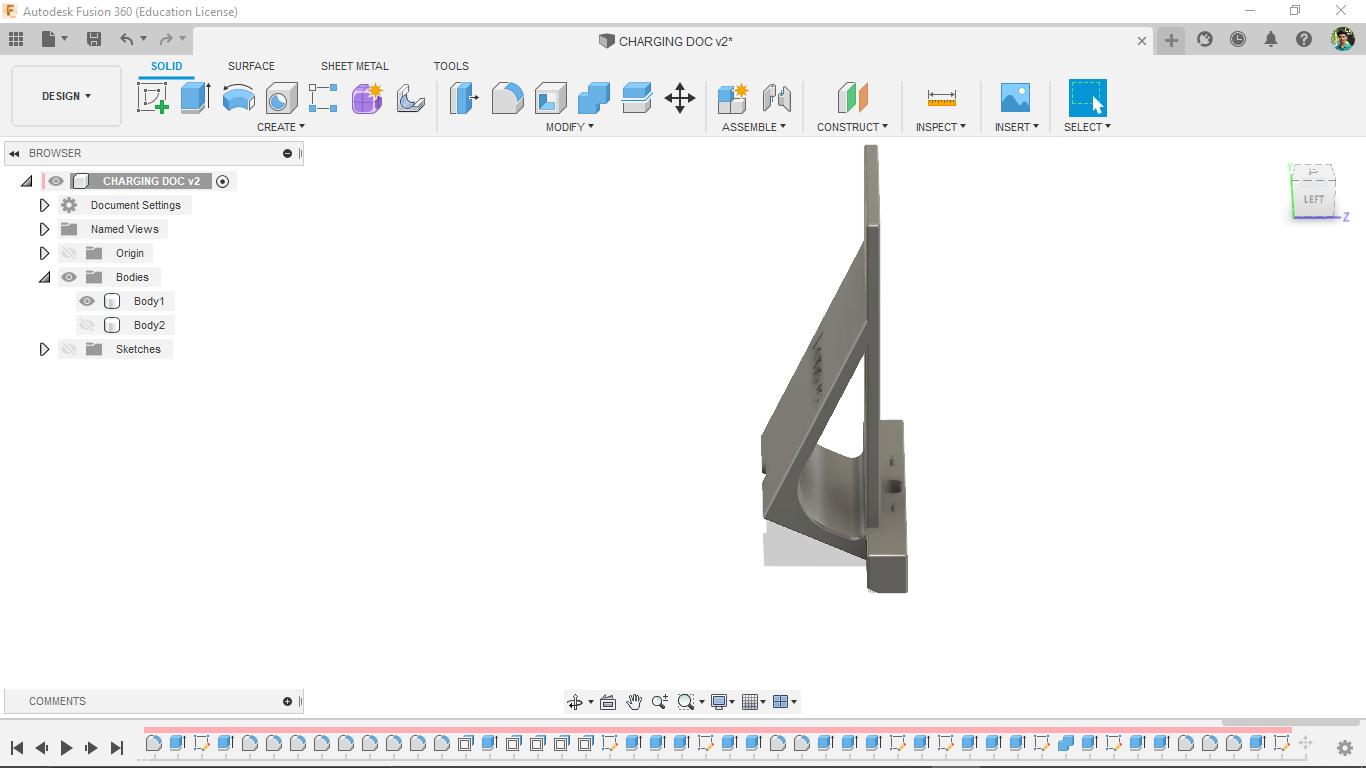Expand the Document Settings tree item
The width and height of the screenshot is (1366, 768).
pyautogui.click(x=44, y=204)
